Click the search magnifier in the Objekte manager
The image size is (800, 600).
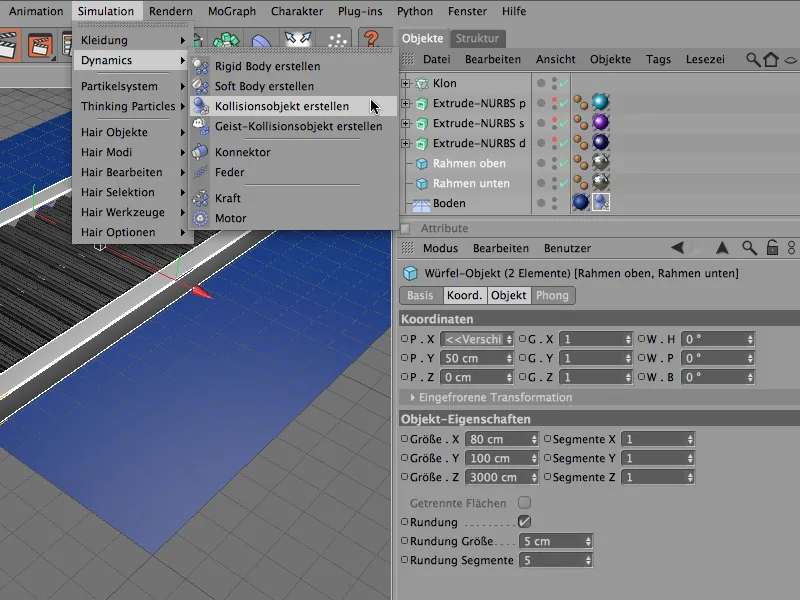[x=754, y=60]
